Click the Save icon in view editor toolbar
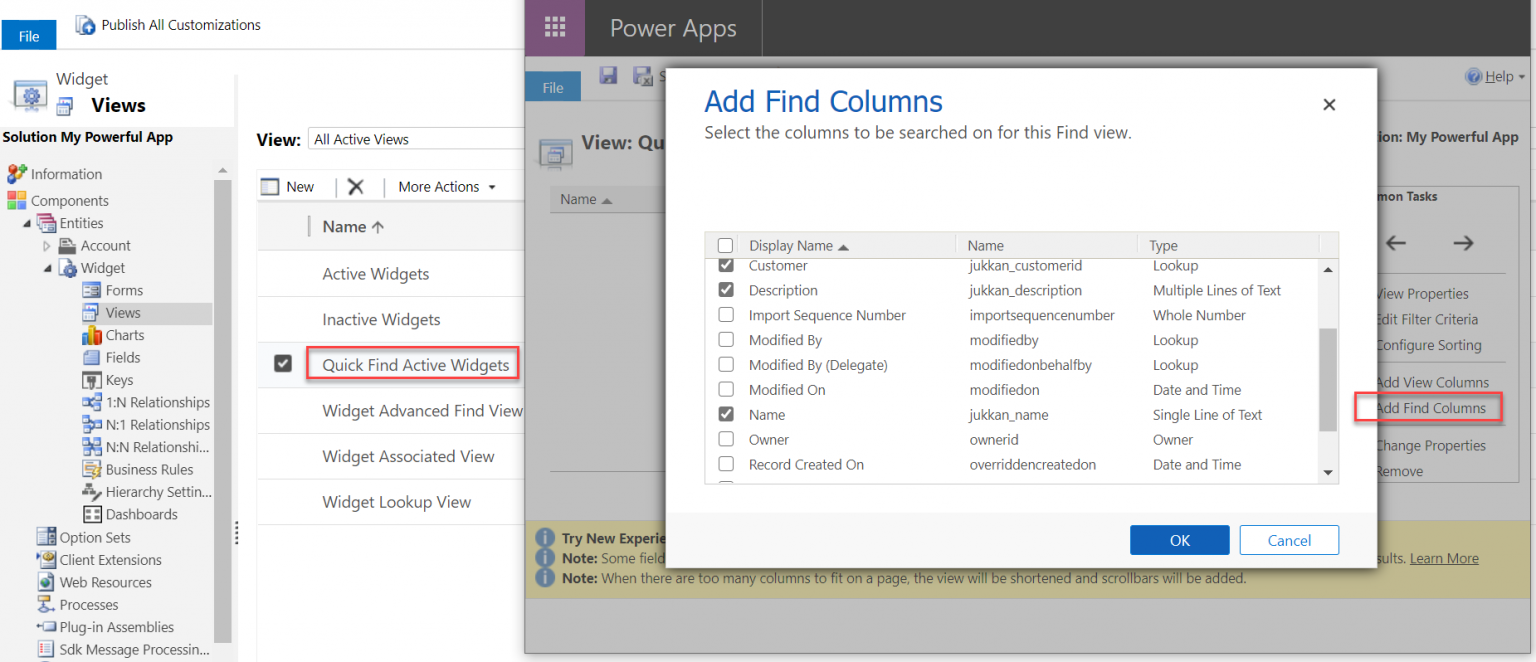1536x662 pixels. click(x=607, y=75)
